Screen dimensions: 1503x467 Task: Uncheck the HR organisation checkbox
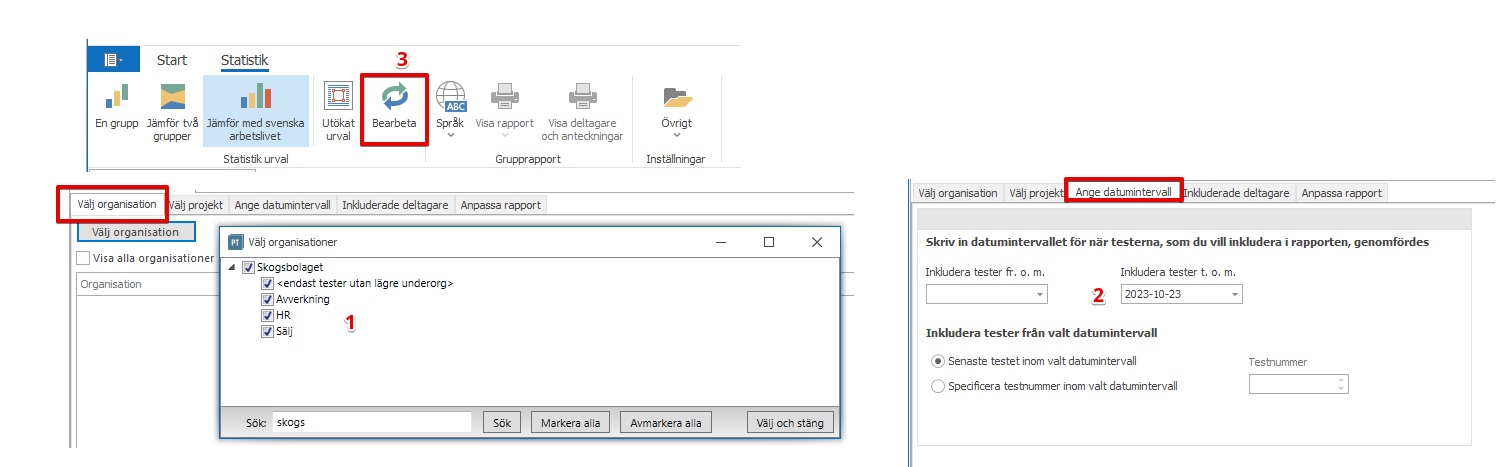click(267, 315)
